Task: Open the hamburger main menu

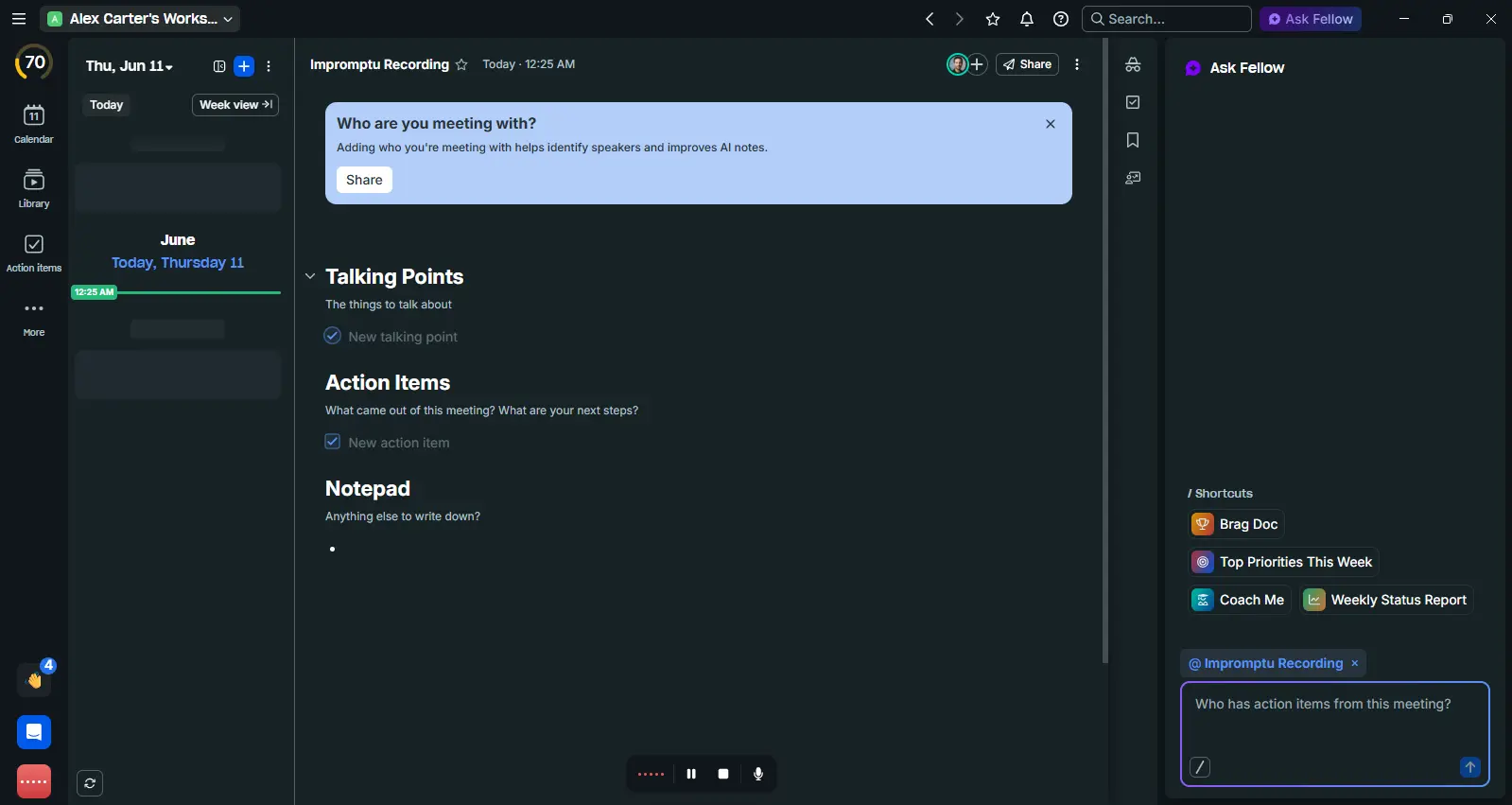Action: (18, 19)
